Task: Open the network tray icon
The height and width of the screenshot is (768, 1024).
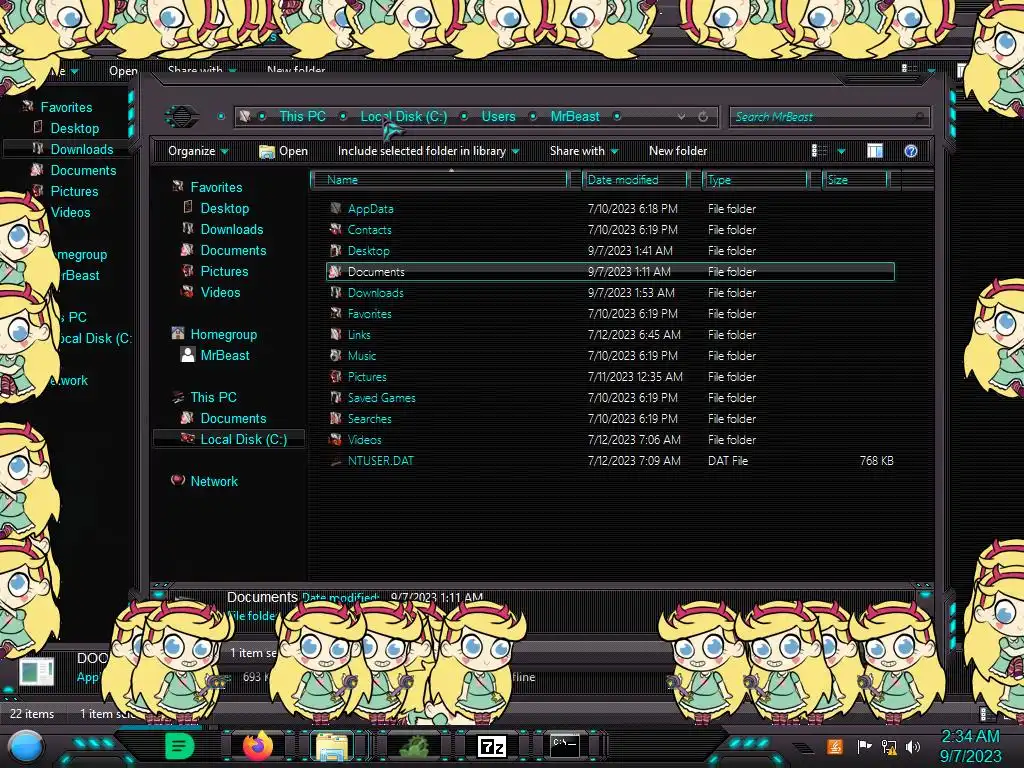Action: point(889,746)
